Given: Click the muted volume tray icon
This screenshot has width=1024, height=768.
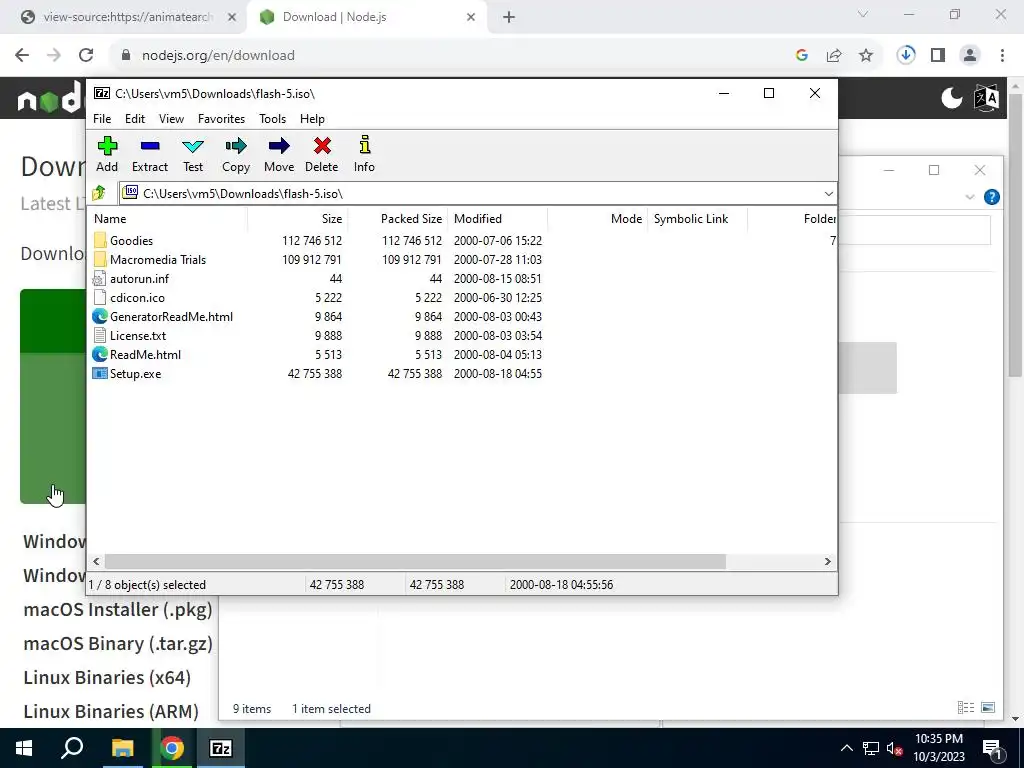Looking at the screenshot, I should 895,748.
